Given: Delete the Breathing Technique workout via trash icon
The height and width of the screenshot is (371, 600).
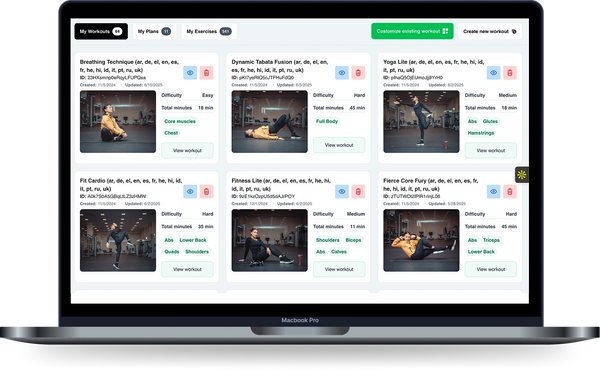Looking at the screenshot, I should coord(206,73).
